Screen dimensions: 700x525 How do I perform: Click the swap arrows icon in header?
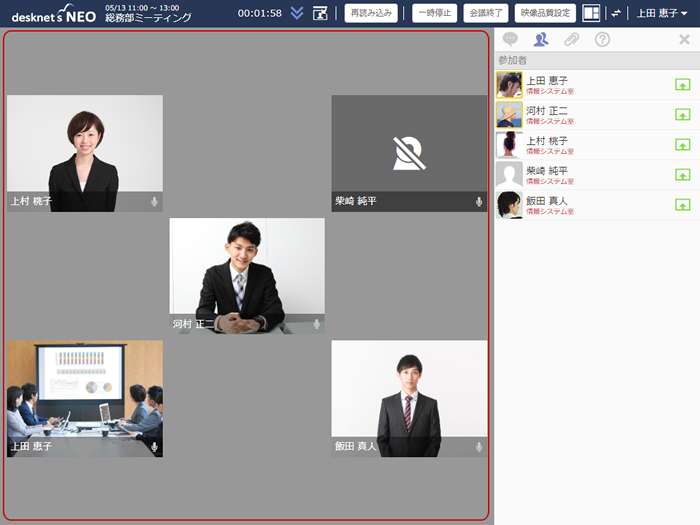[617, 13]
